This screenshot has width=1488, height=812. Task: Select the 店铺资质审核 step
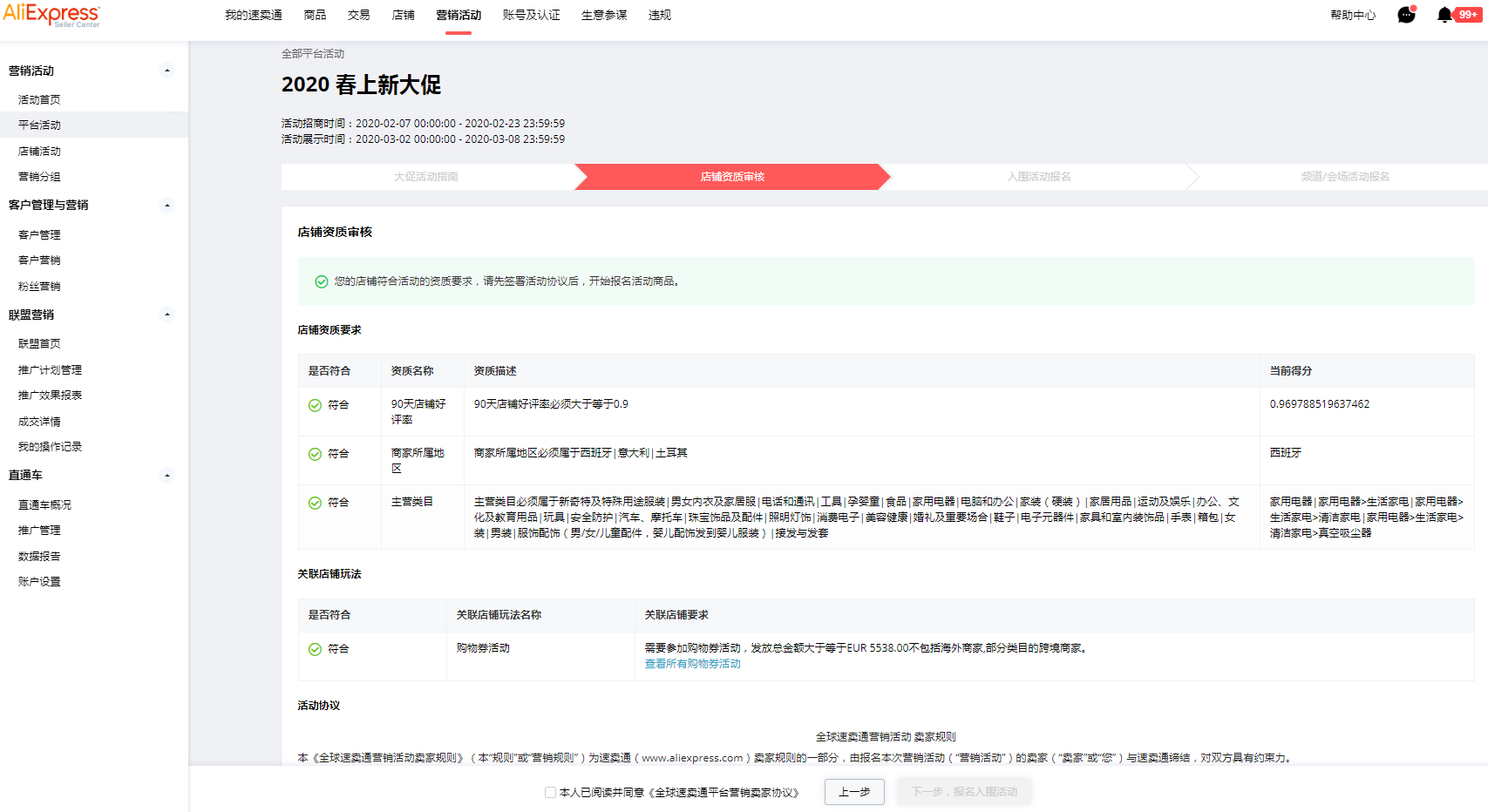[732, 177]
